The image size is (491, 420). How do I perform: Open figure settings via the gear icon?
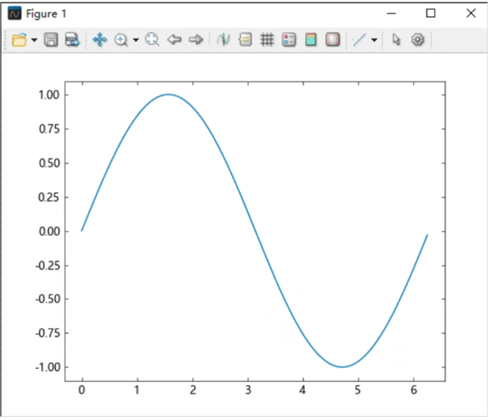pyautogui.click(x=418, y=40)
